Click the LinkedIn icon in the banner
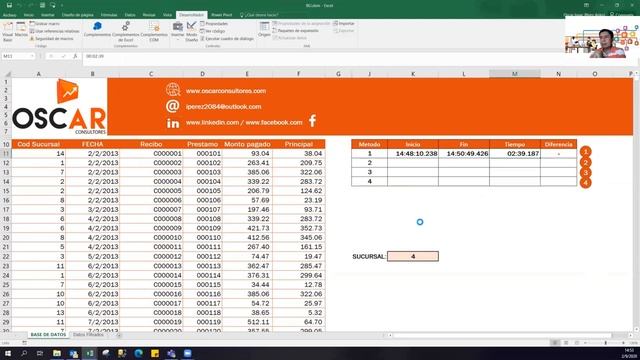 pos(173,123)
